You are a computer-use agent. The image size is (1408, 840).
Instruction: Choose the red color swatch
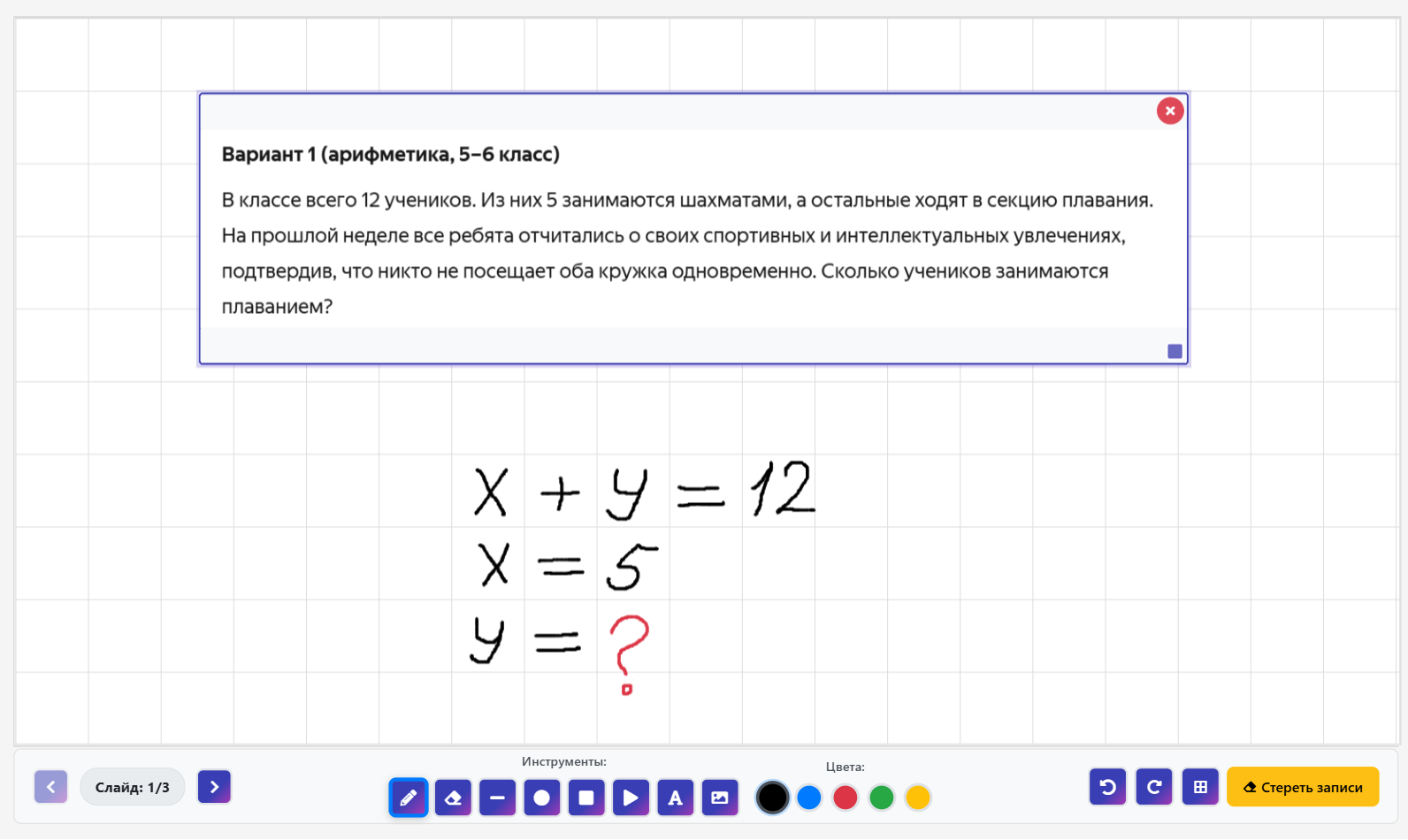point(846,798)
